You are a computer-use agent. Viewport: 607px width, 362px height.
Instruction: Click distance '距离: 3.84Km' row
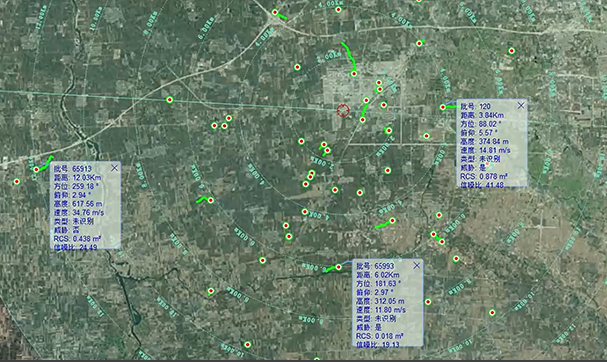pyautogui.click(x=482, y=115)
